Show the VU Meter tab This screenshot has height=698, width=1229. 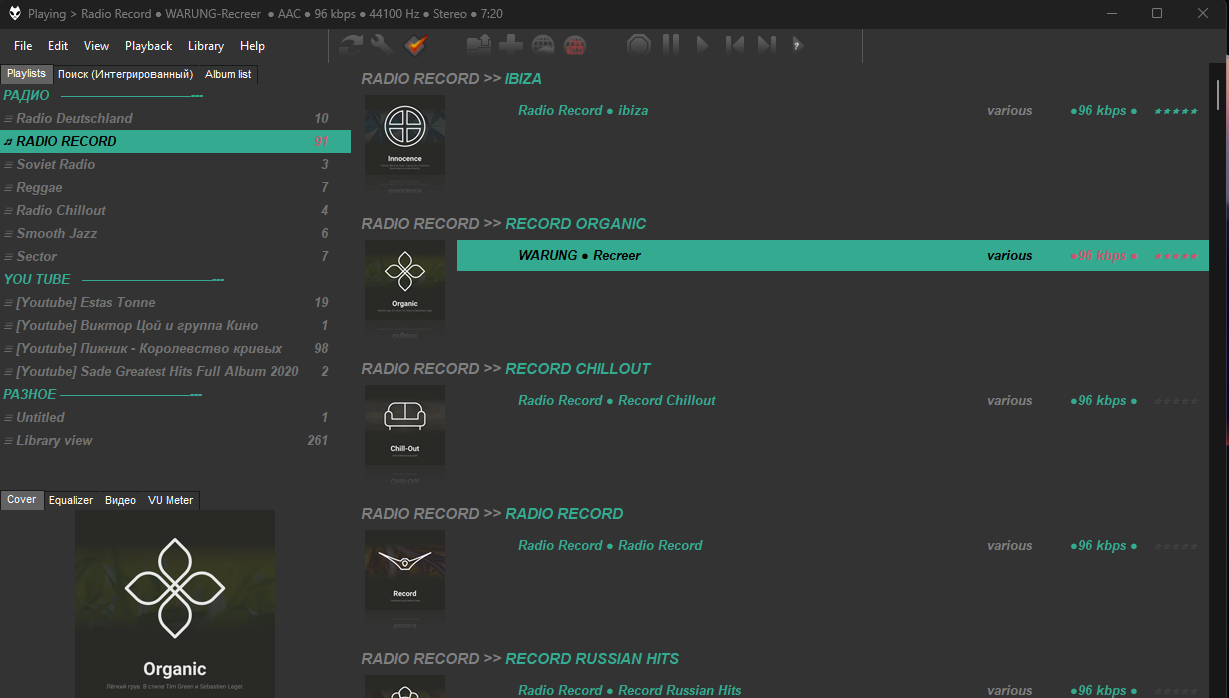coord(171,500)
